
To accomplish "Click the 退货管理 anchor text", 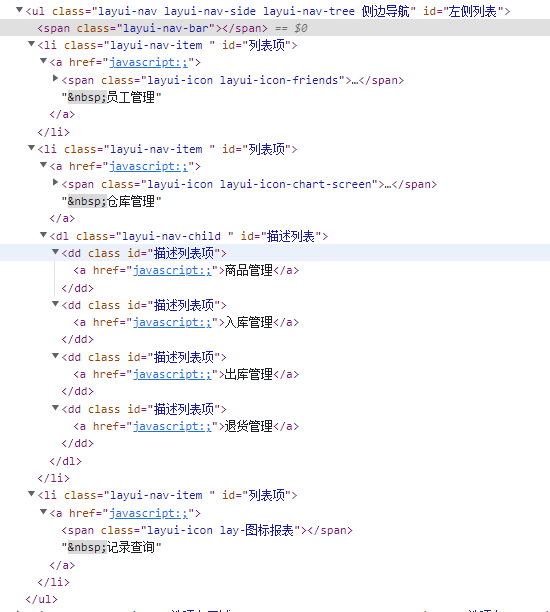I will click(249, 426).
